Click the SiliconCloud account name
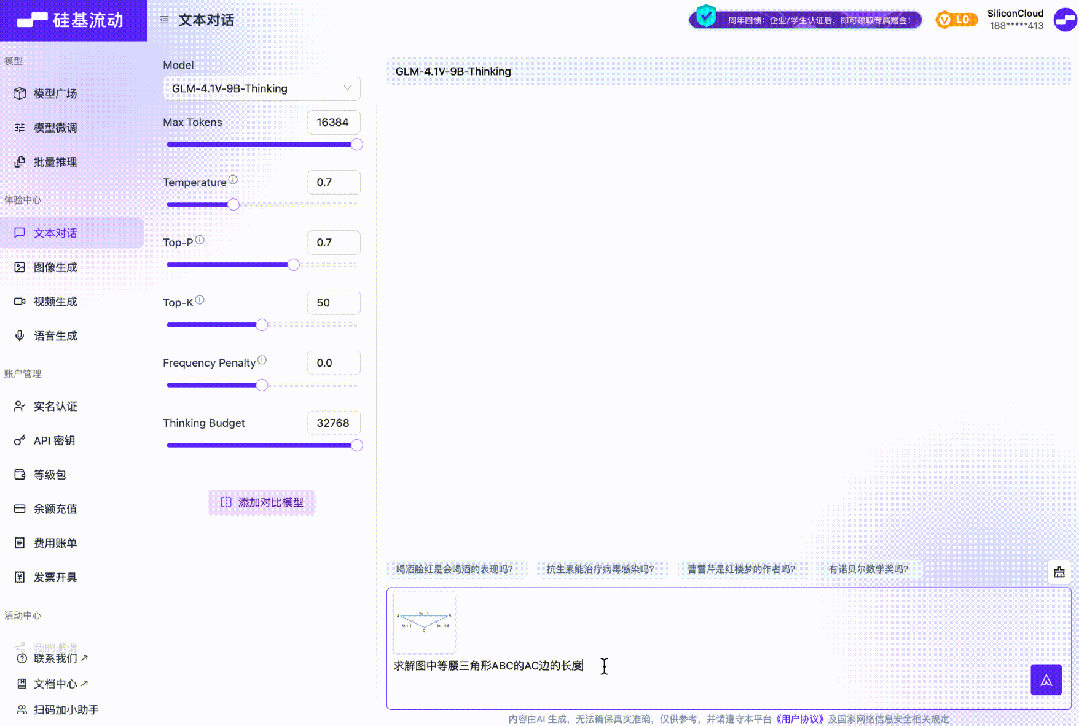Screen dimensions: 1079x726 point(1015,13)
